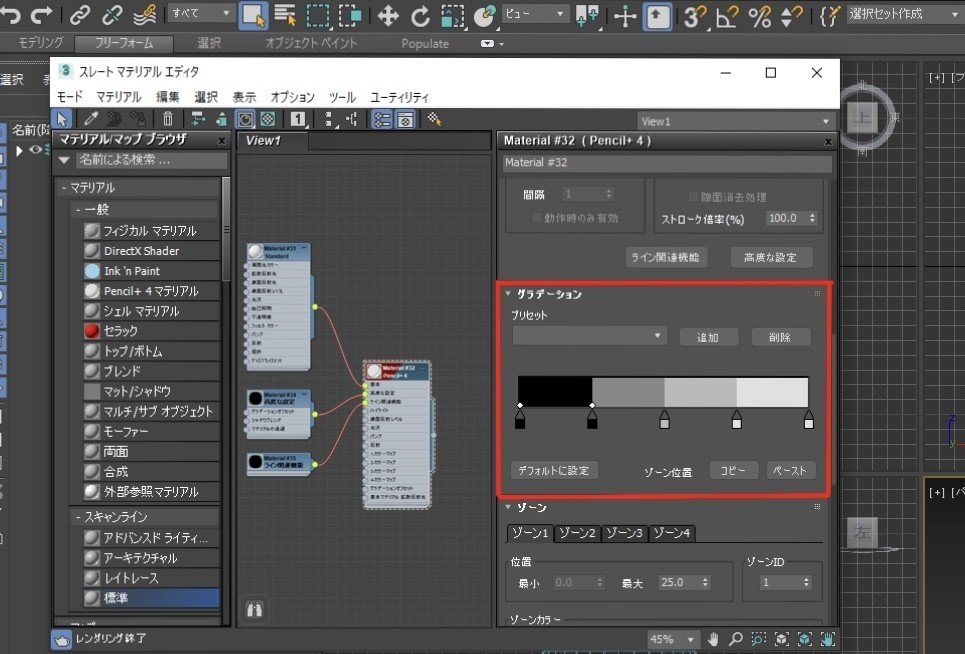Screen dimensions: 965x654
Task: Undo the last action in main toolbar
Action: click(x=10, y=14)
